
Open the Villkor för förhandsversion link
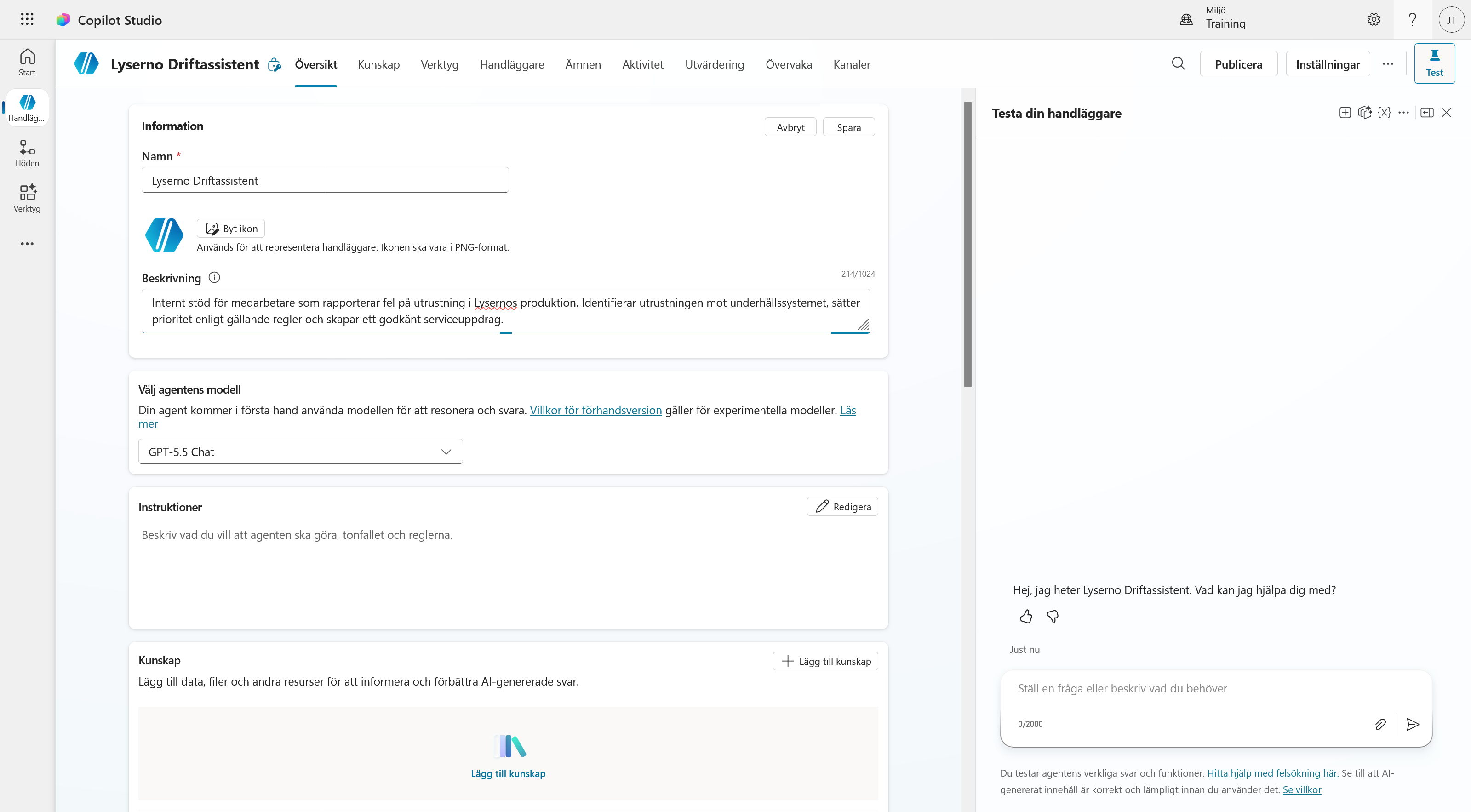tap(595, 410)
